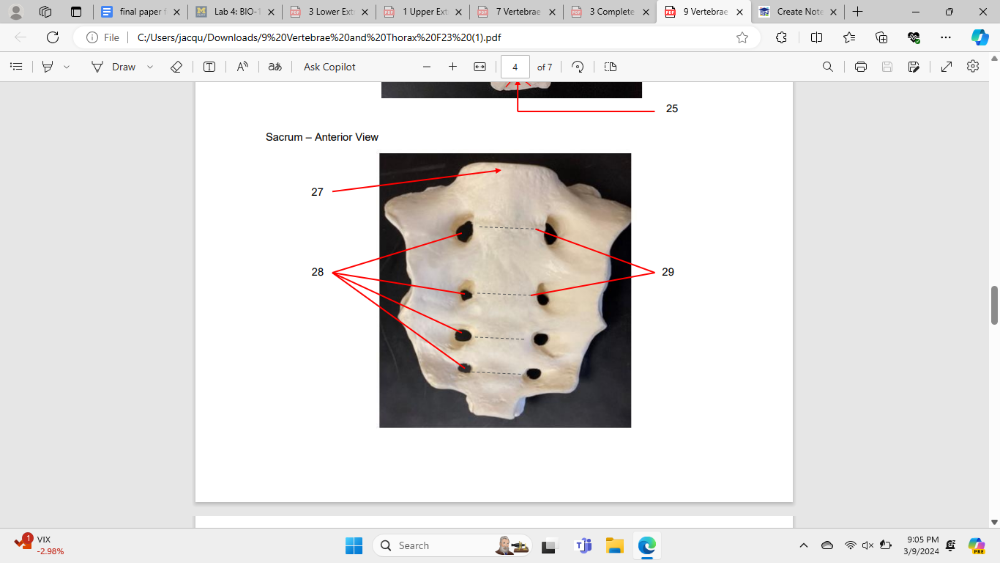Open the PDF find search icon
Image resolution: width=1000 pixels, height=563 pixels.
(x=827, y=67)
